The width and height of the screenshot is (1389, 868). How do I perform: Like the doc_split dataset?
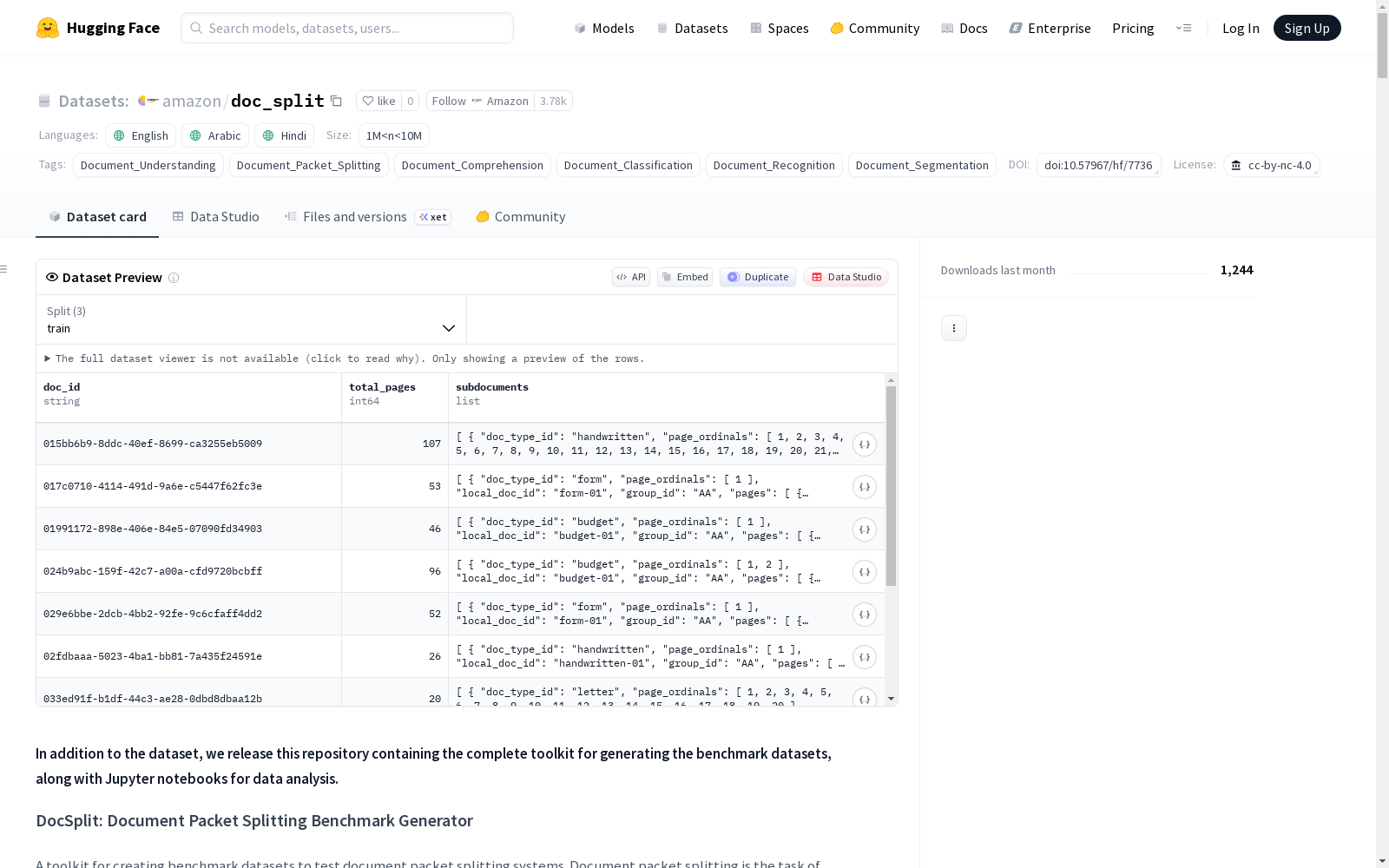coord(379,101)
